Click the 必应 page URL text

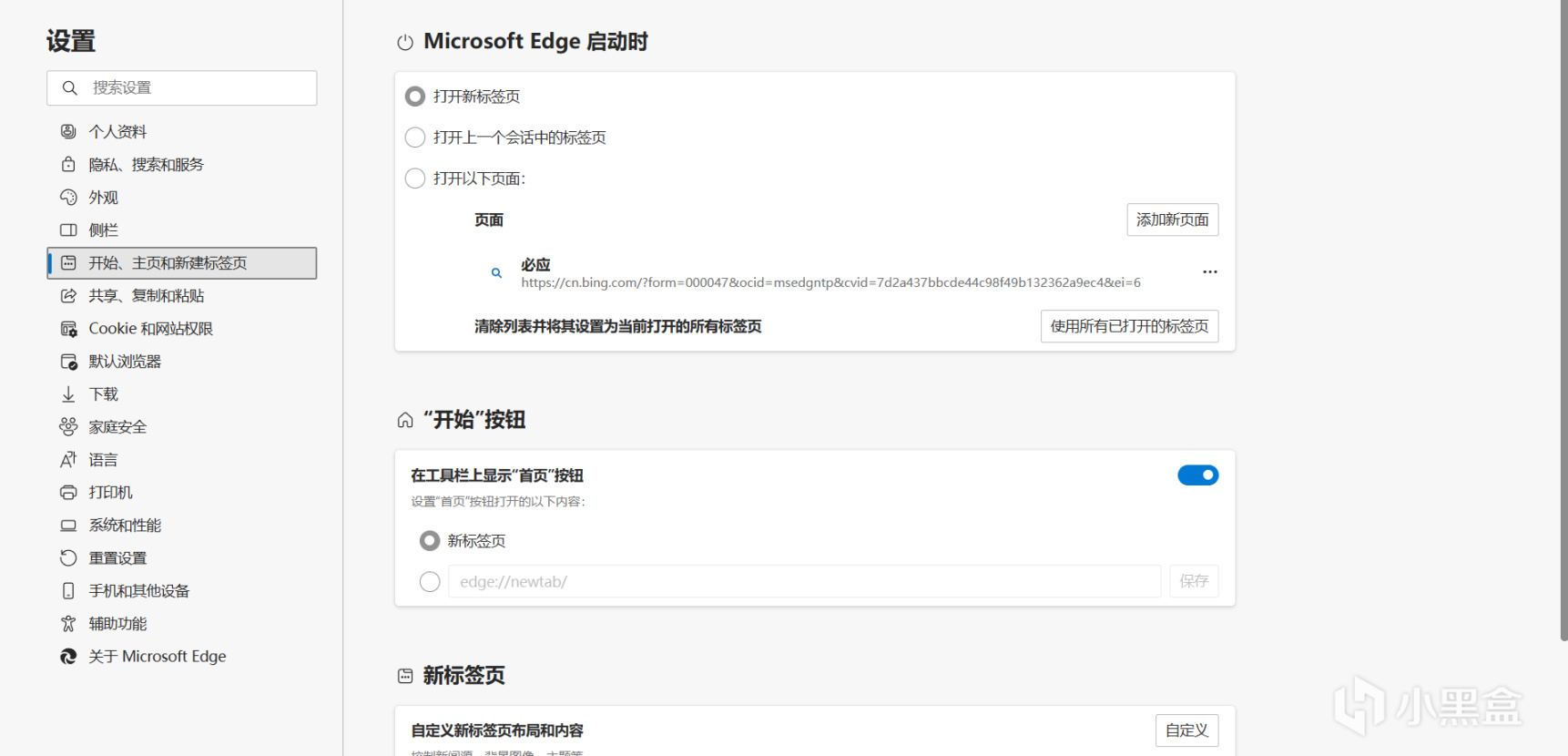pyautogui.click(x=830, y=282)
